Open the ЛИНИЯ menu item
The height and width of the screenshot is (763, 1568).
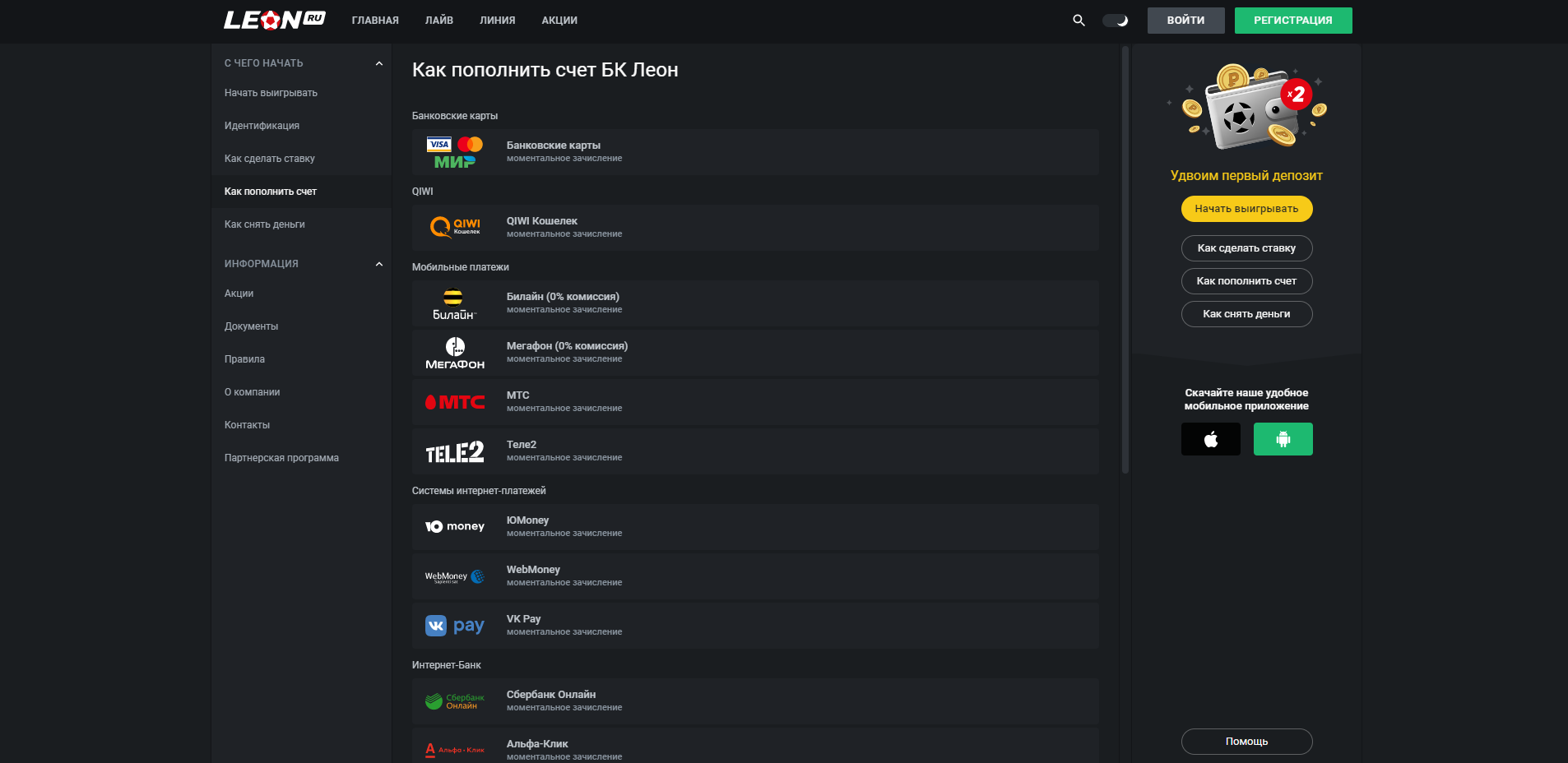[x=498, y=21]
